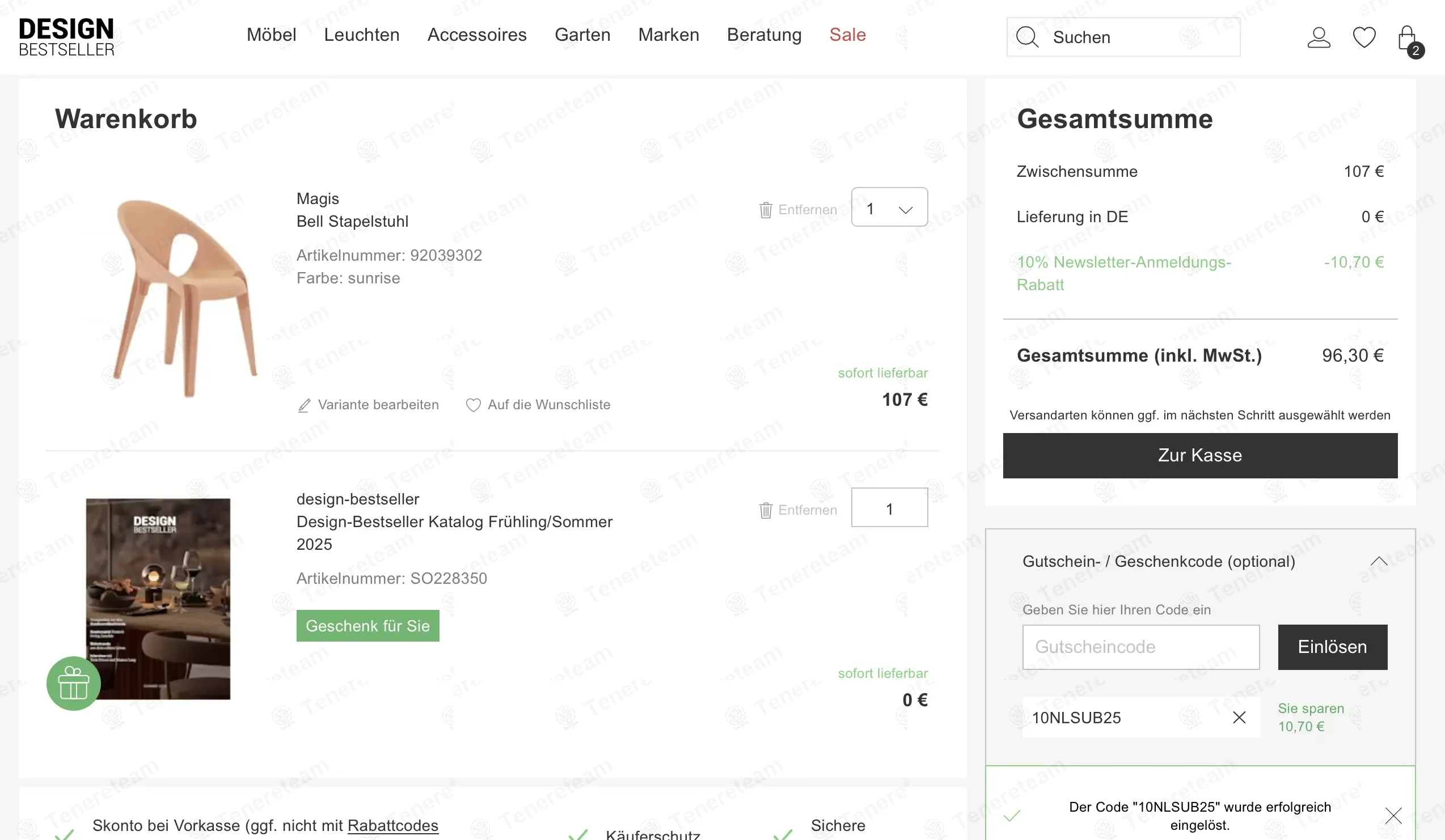Screen dimensions: 1445x840
Task: Click the Geschenk für Sie badge
Action: pyautogui.click(x=367, y=626)
